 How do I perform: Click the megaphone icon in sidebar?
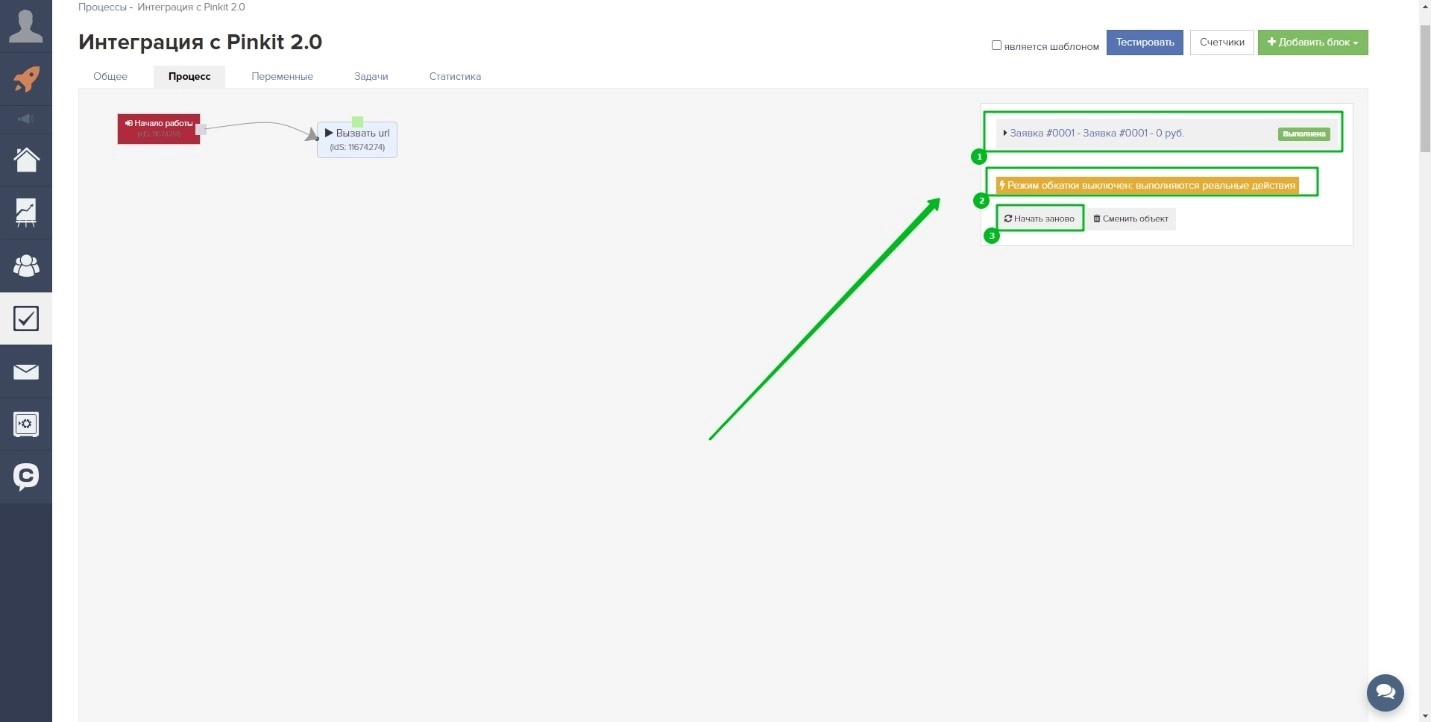tap(26, 119)
